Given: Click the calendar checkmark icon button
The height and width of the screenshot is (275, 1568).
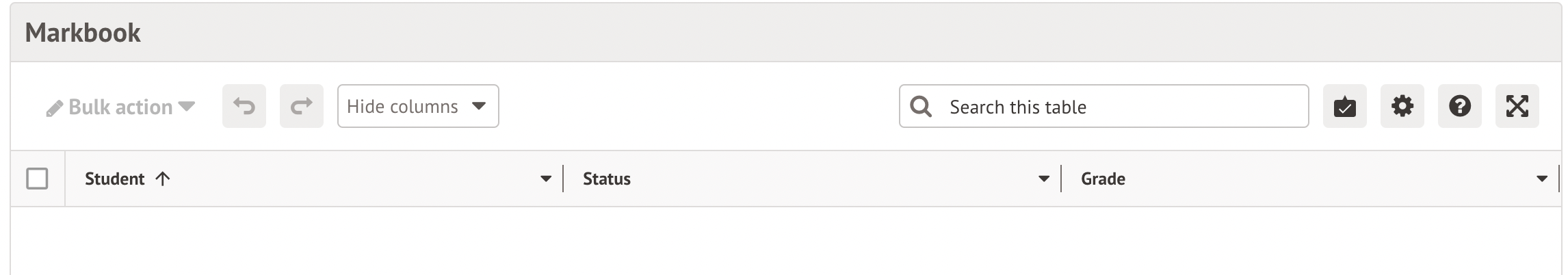Looking at the screenshot, I should click(1344, 106).
